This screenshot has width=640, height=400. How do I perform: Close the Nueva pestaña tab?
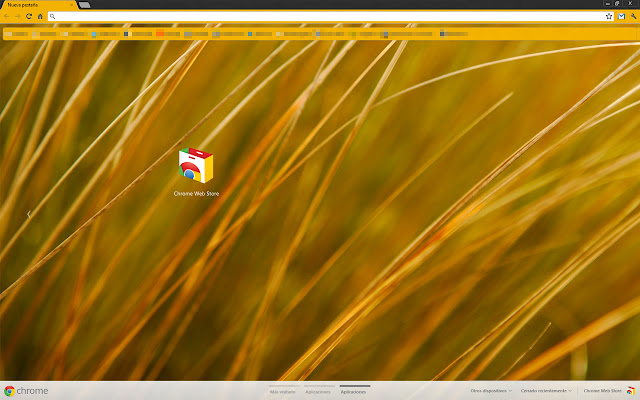tap(71, 5)
